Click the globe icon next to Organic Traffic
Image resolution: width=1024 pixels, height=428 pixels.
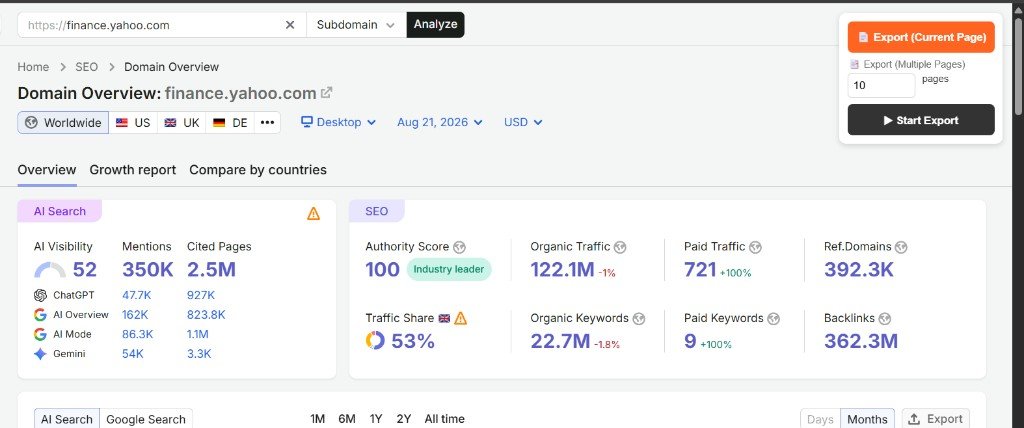click(620, 247)
